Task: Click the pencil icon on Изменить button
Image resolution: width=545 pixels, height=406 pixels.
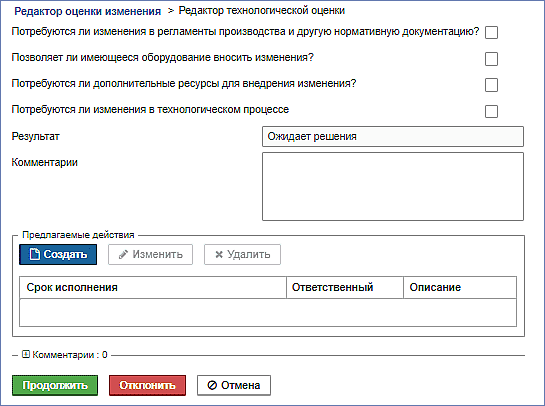Action: [x=123, y=254]
